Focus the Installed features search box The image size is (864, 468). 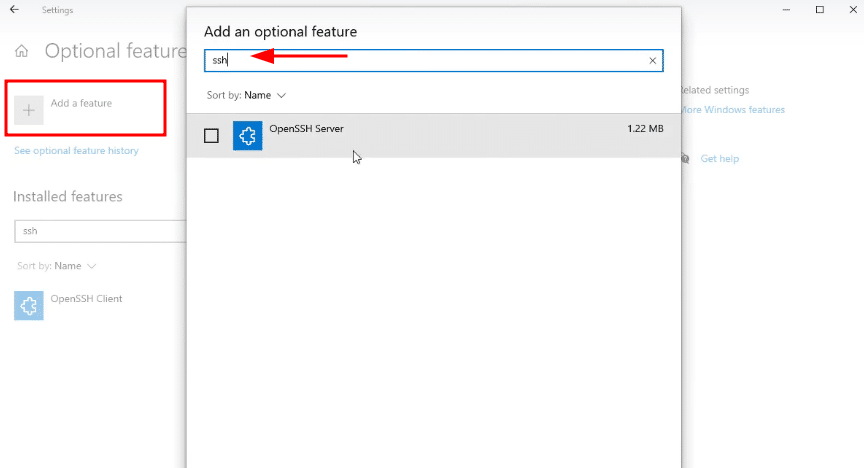pos(100,231)
